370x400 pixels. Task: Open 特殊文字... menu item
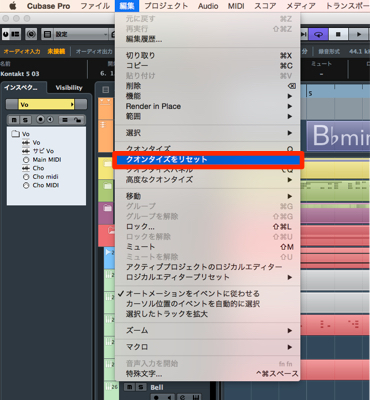[207, 374]
